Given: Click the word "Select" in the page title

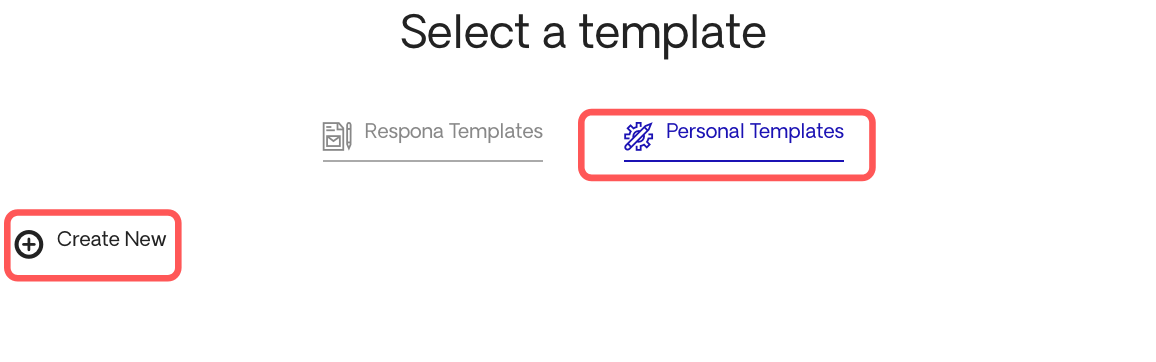Looking at the screenshot, I should tap(465, 32).
